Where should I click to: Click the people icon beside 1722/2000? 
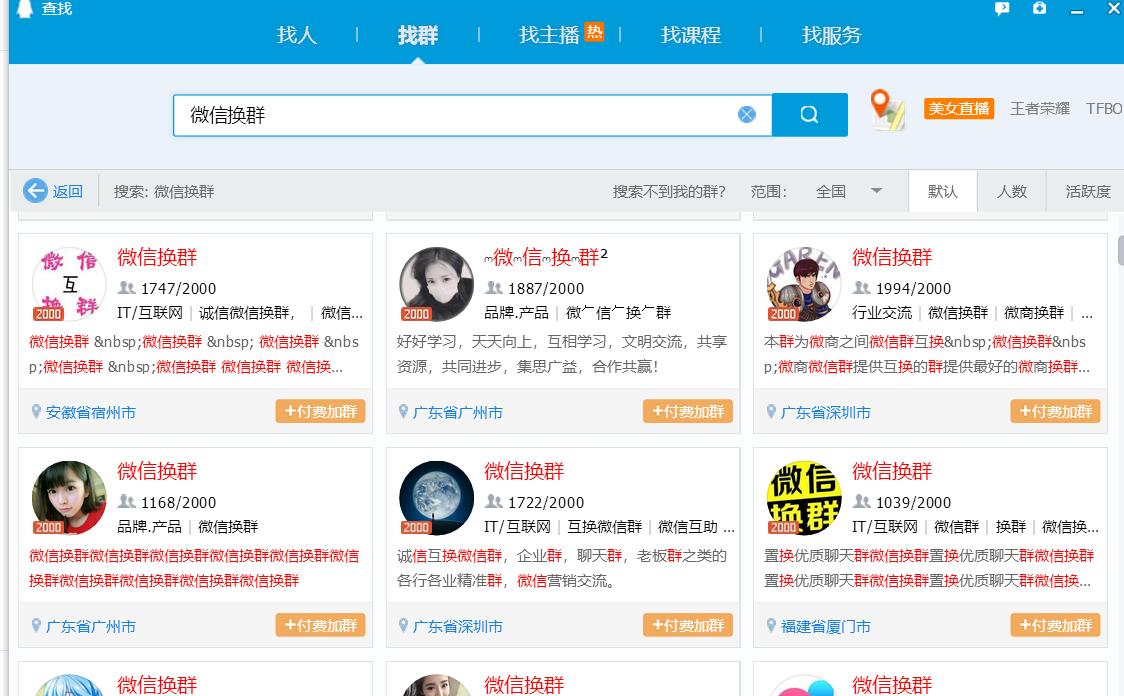click(494, 502)
